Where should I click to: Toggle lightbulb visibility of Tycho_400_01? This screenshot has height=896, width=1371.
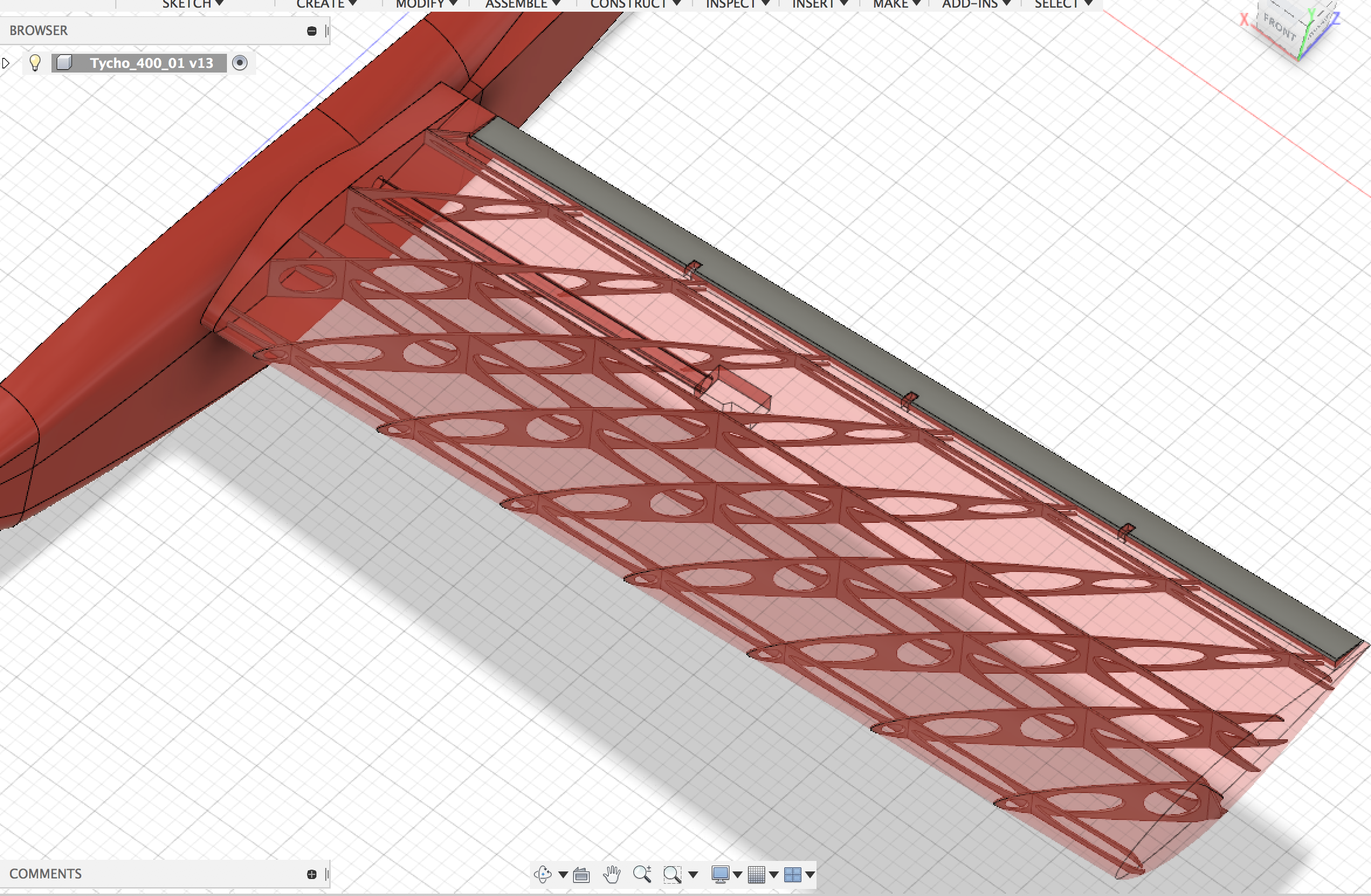pos(35,63)
